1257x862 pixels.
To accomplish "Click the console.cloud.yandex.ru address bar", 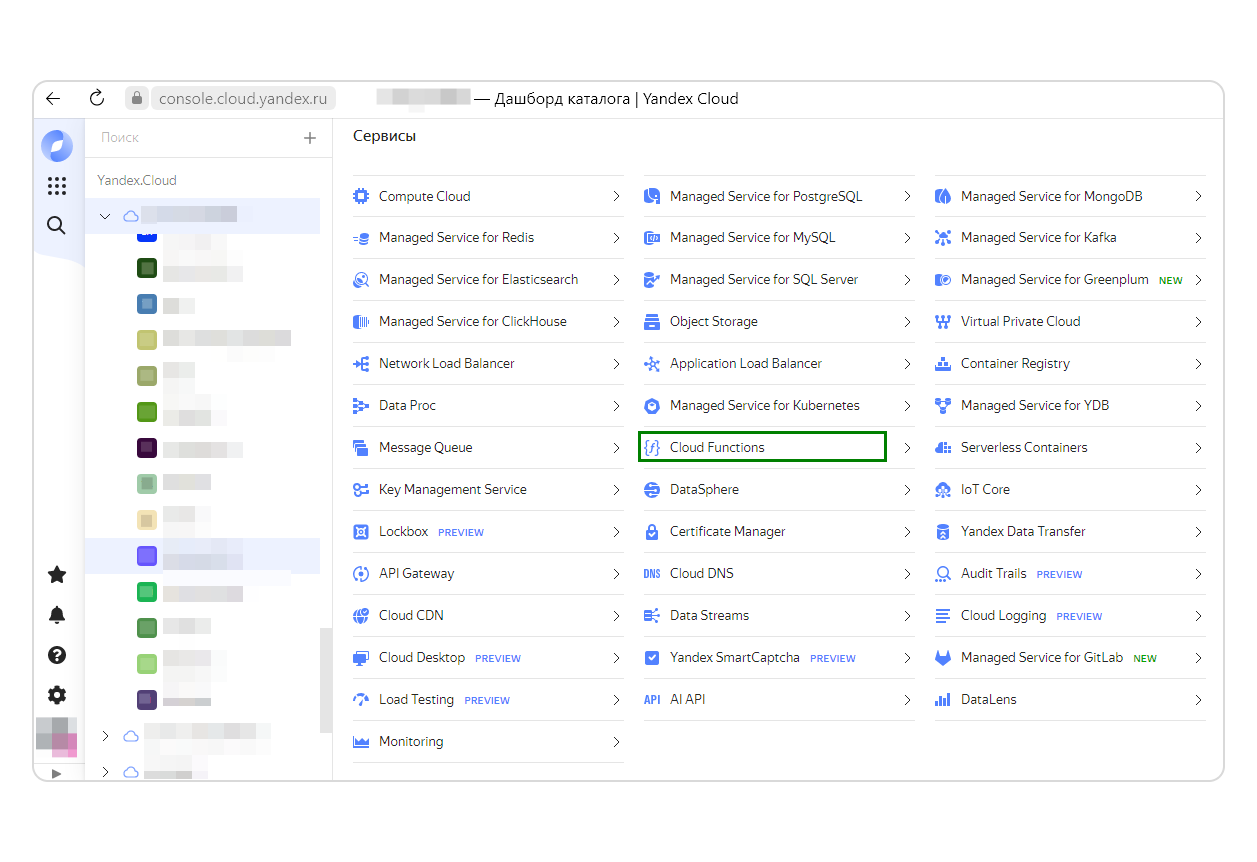I will (x=243, y=99).
